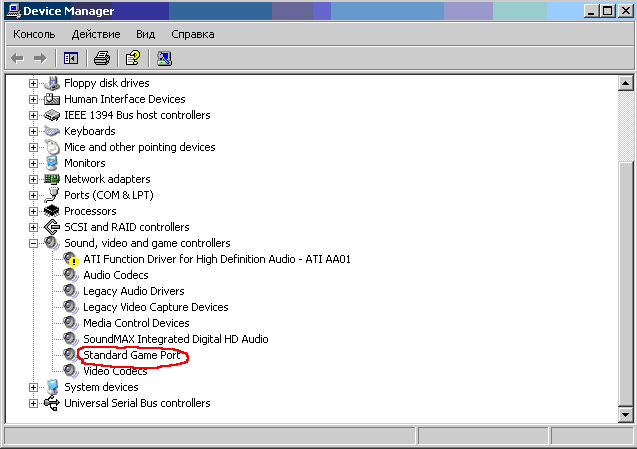Collapse Sound, video and game controllers
The image size is (637, 449).
pos(33,243)
